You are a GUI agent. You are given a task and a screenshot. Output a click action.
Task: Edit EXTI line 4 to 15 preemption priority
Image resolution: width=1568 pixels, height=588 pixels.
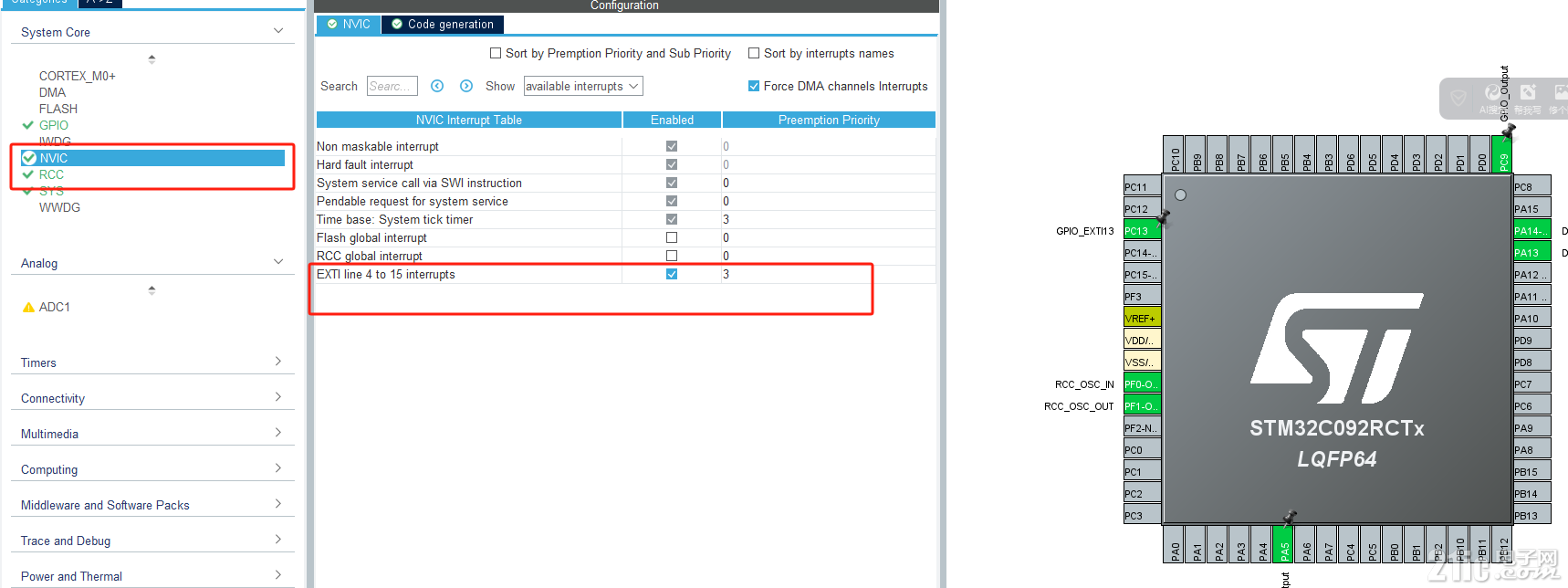point(828,274)
